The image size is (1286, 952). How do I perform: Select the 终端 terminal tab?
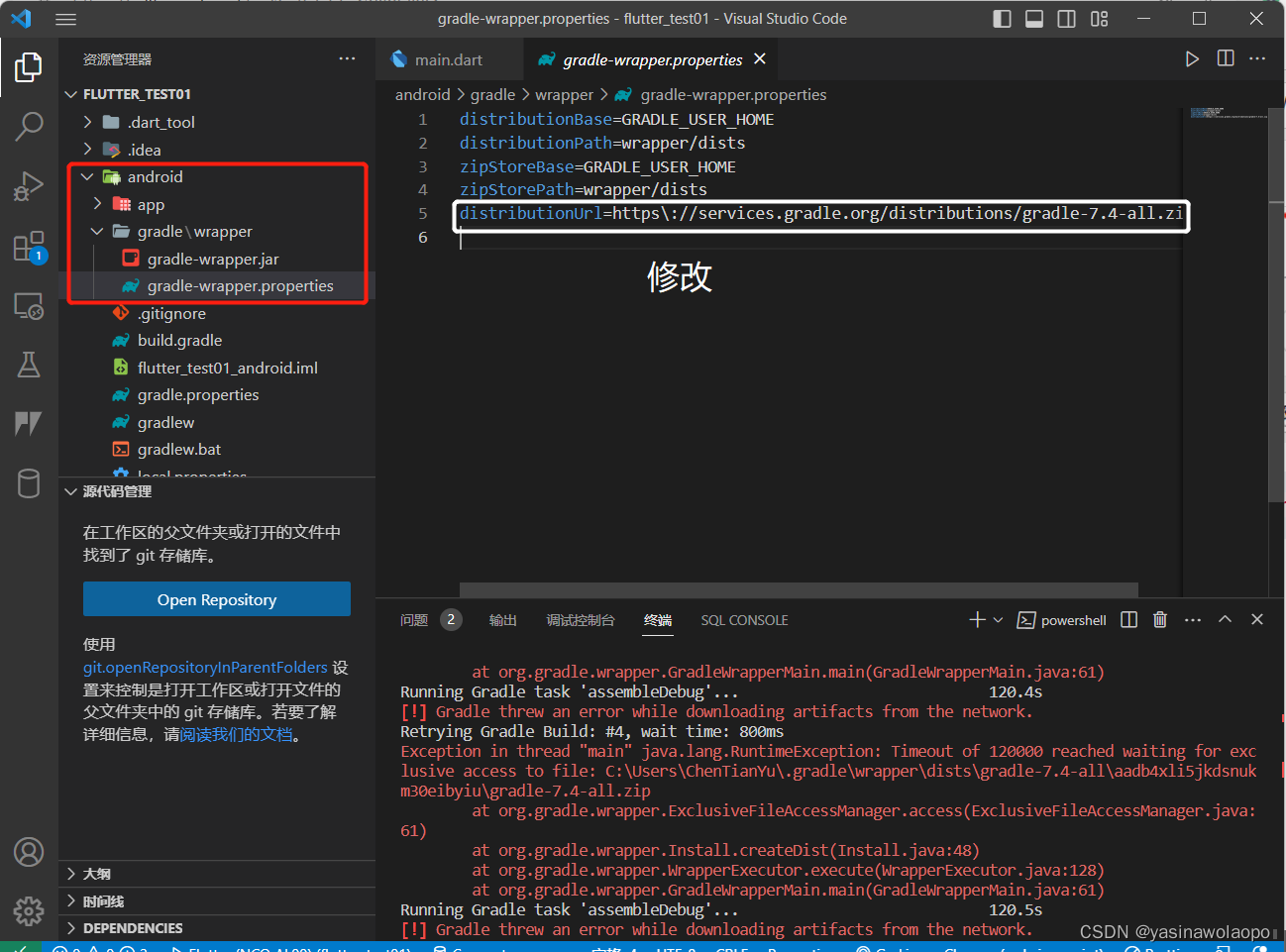click(x=658, y=620)
